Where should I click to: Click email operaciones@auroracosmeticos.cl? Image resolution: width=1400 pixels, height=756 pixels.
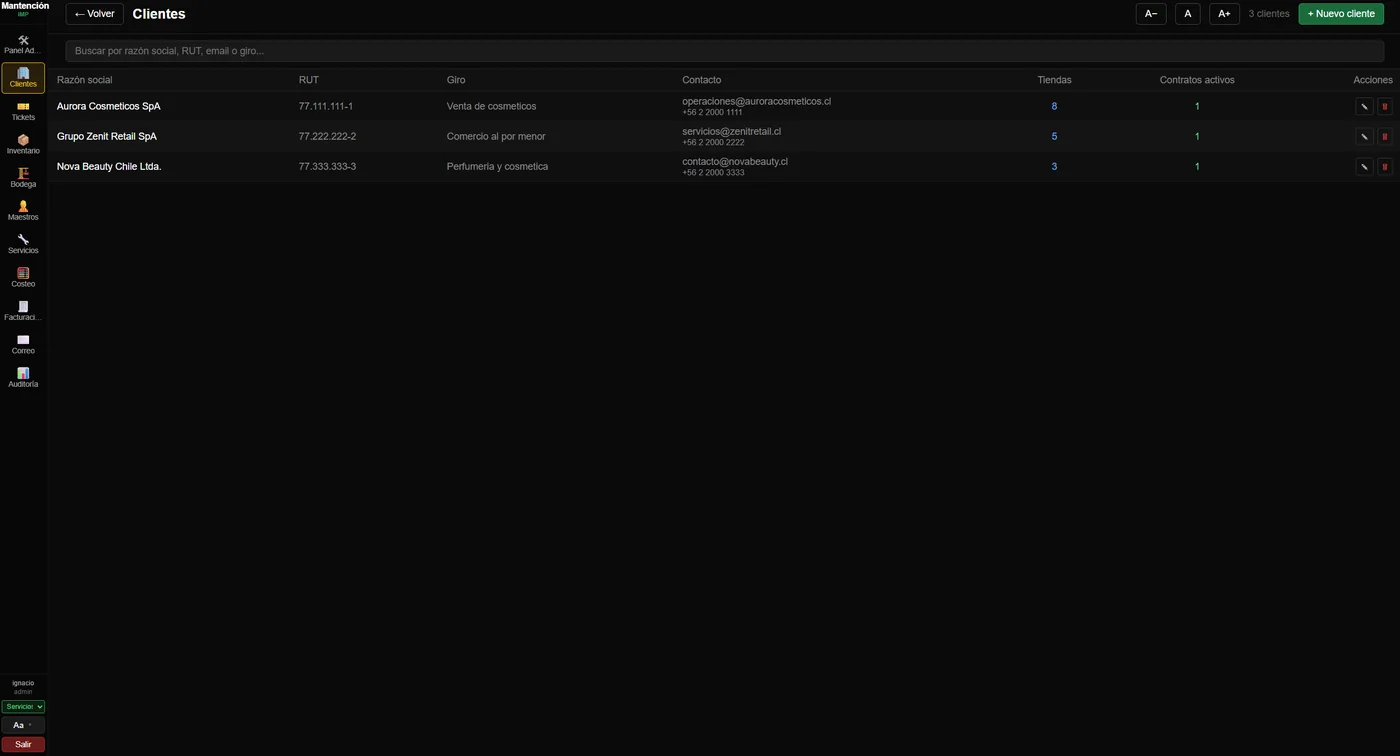click(756, 101)
